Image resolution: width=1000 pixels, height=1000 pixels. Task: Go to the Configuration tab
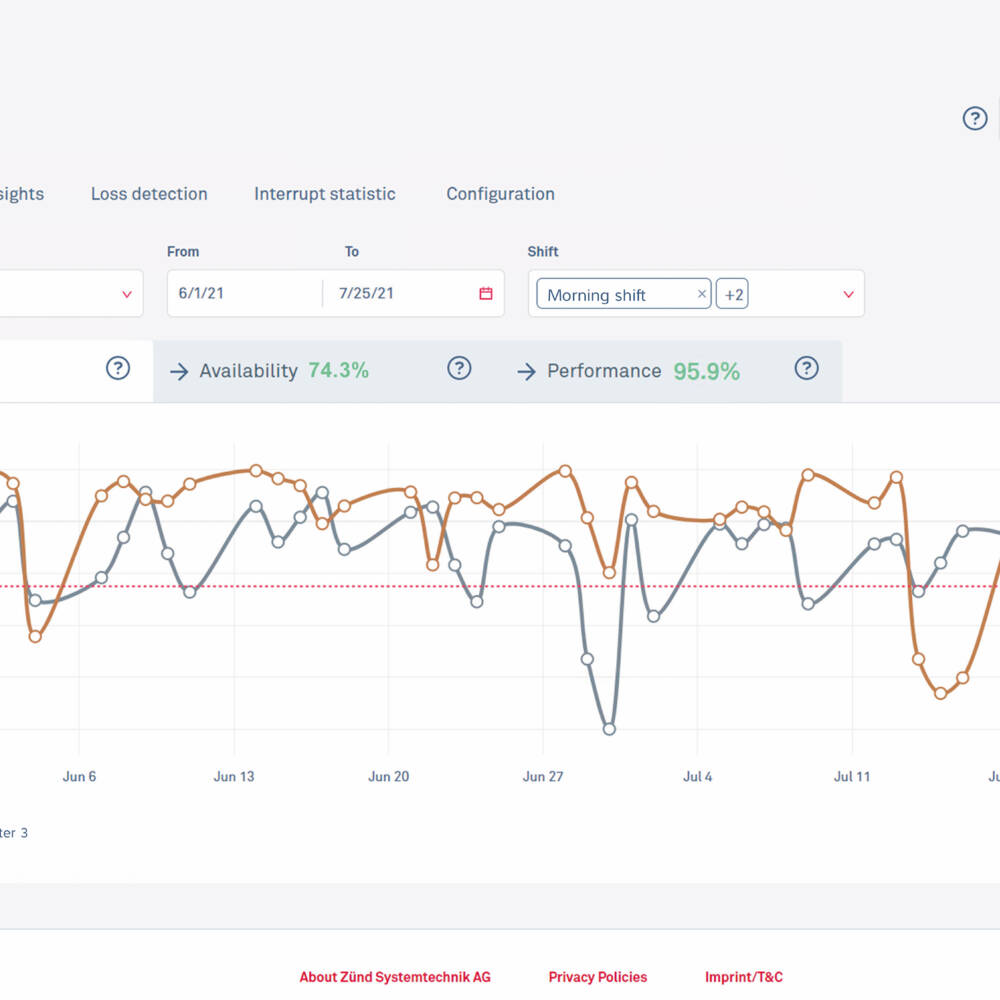pos(500,194)
